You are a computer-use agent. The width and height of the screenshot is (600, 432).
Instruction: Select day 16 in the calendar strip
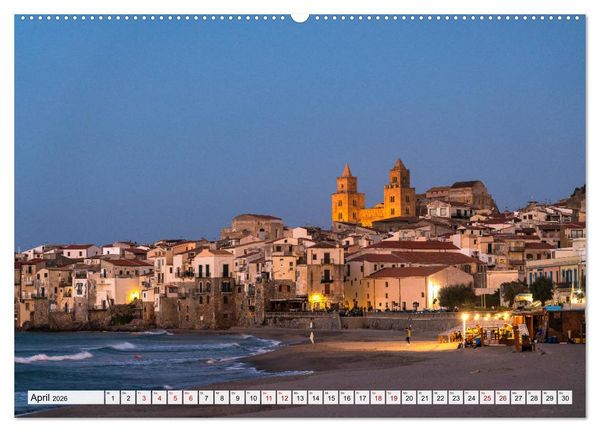pos(347,398)
